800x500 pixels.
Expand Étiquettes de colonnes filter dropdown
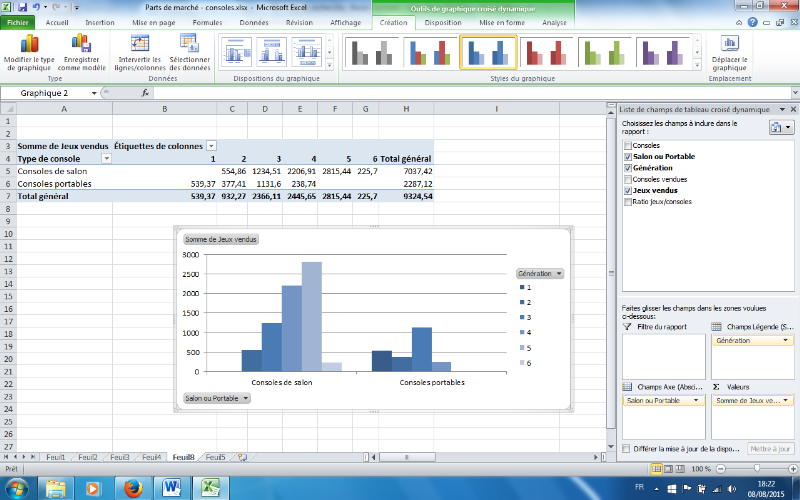pyautogui.click(x=211, y=146)
